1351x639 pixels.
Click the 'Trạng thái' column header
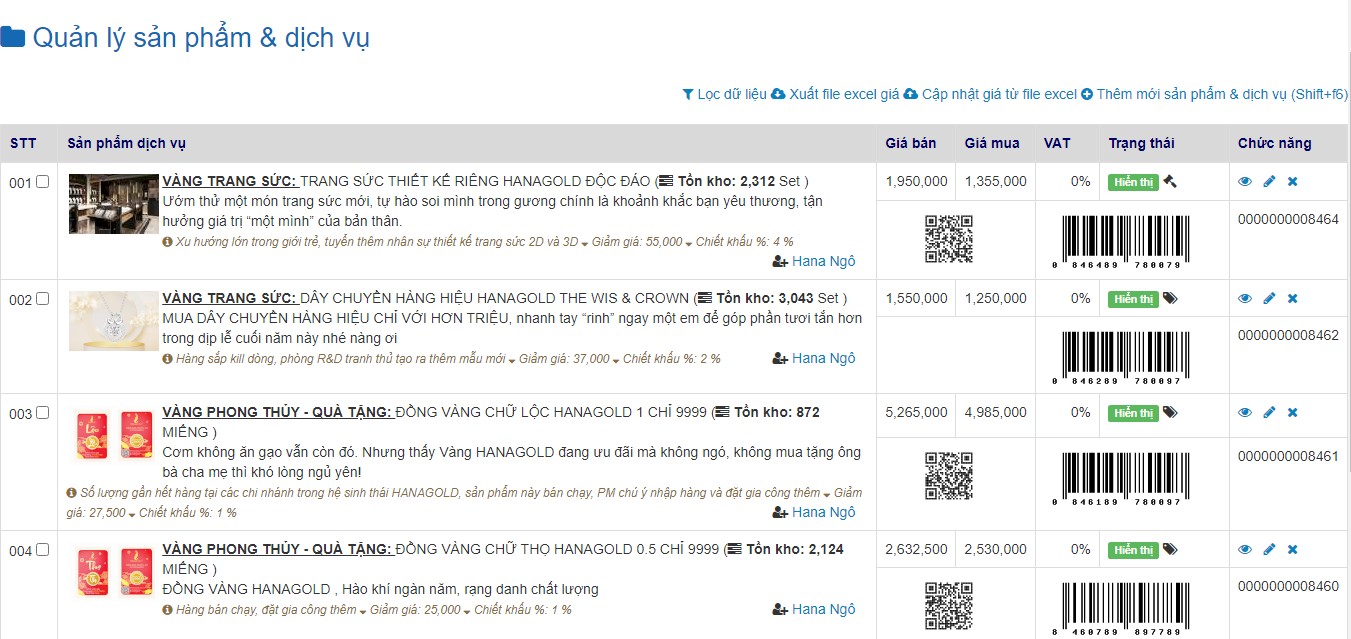coord(1141,143)
